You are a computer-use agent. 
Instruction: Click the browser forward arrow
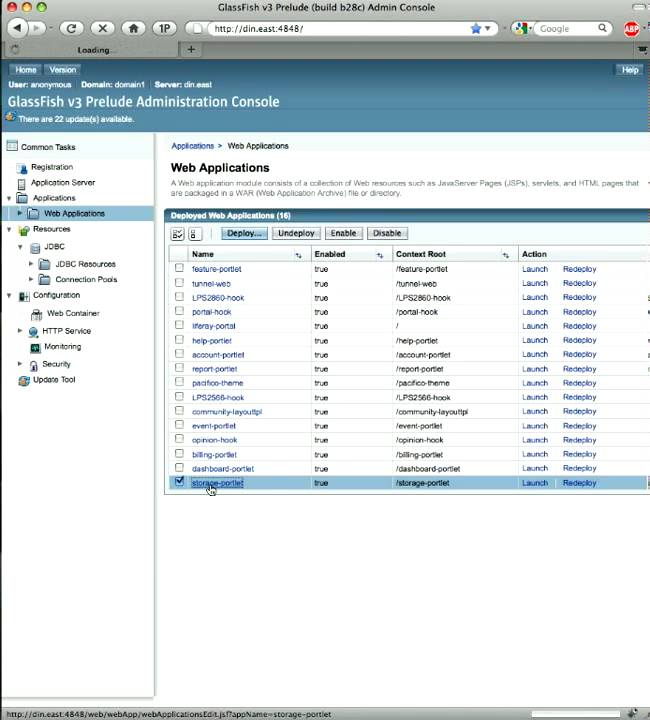[x=36, y=28]
